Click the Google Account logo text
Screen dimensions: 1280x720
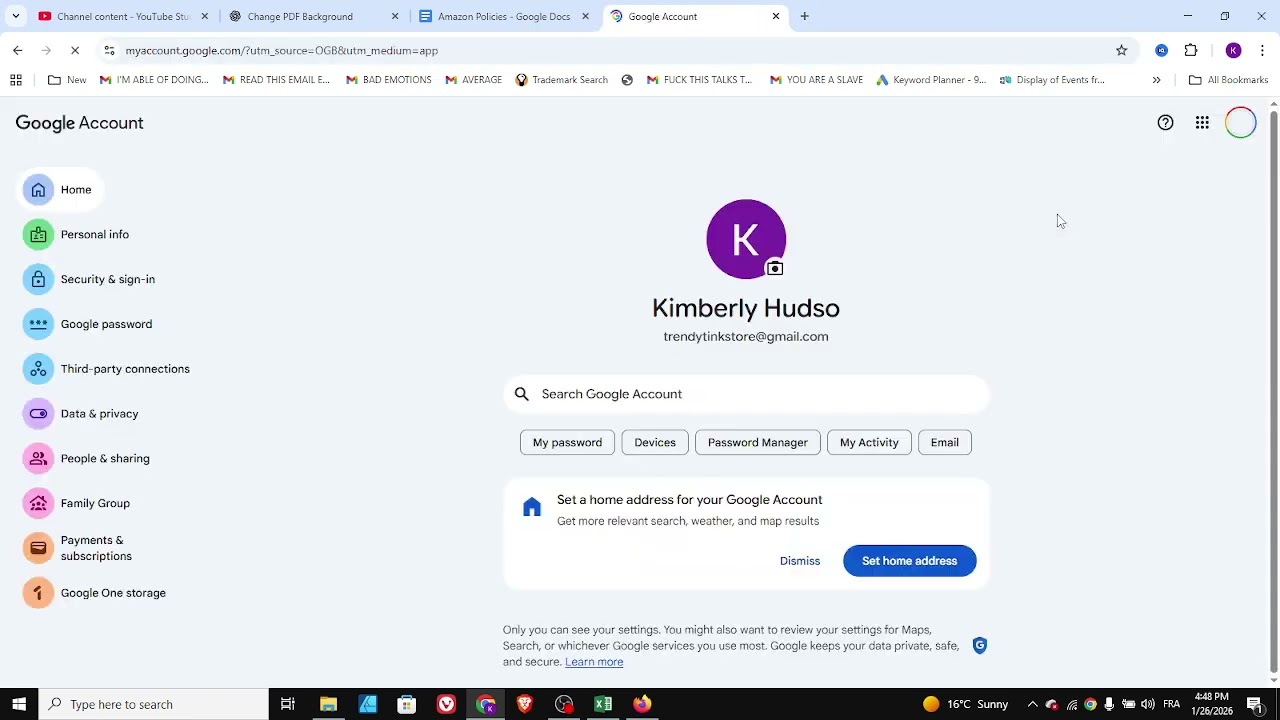[x=79, y=123]
